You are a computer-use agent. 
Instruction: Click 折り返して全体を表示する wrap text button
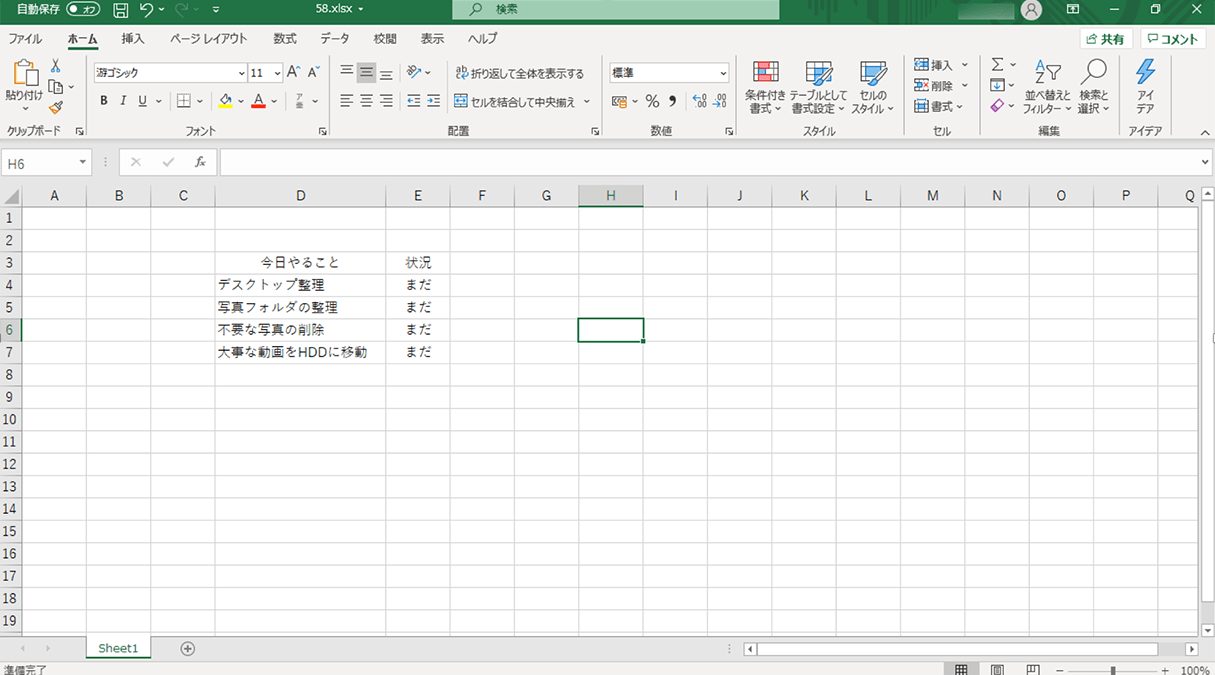519,73
